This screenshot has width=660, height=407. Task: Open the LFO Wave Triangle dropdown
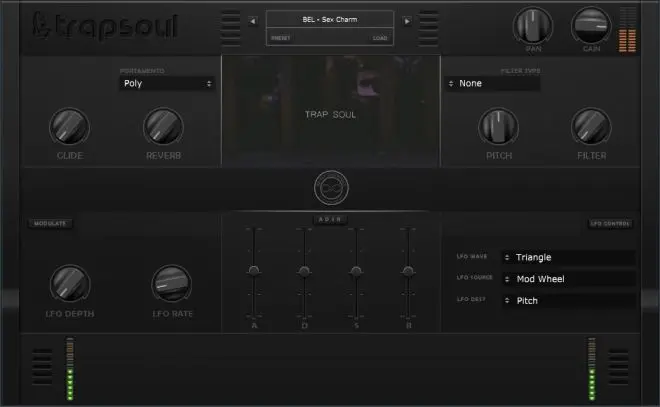point(569,257)
